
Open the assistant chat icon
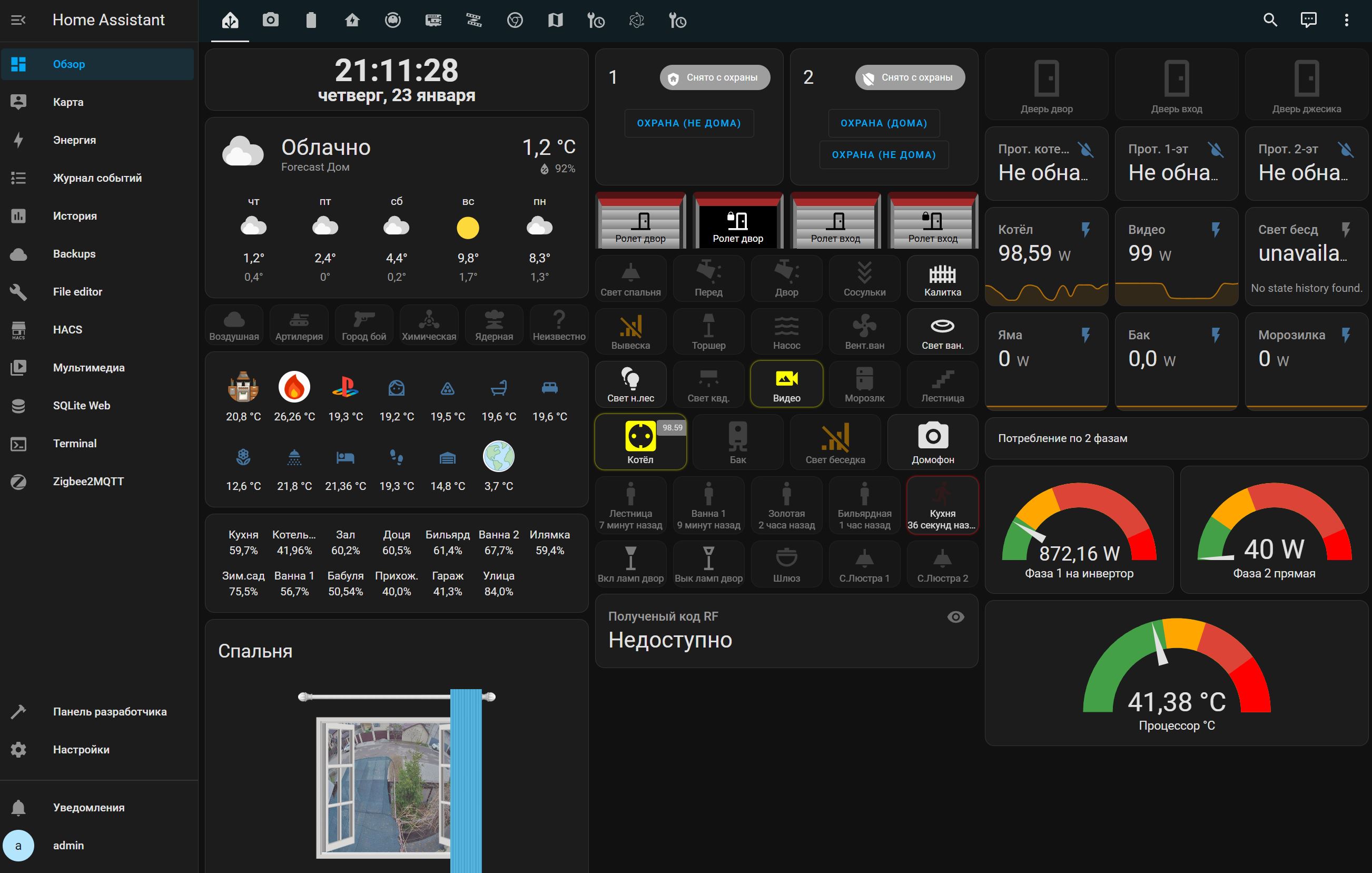click(x=1308, y=21)
